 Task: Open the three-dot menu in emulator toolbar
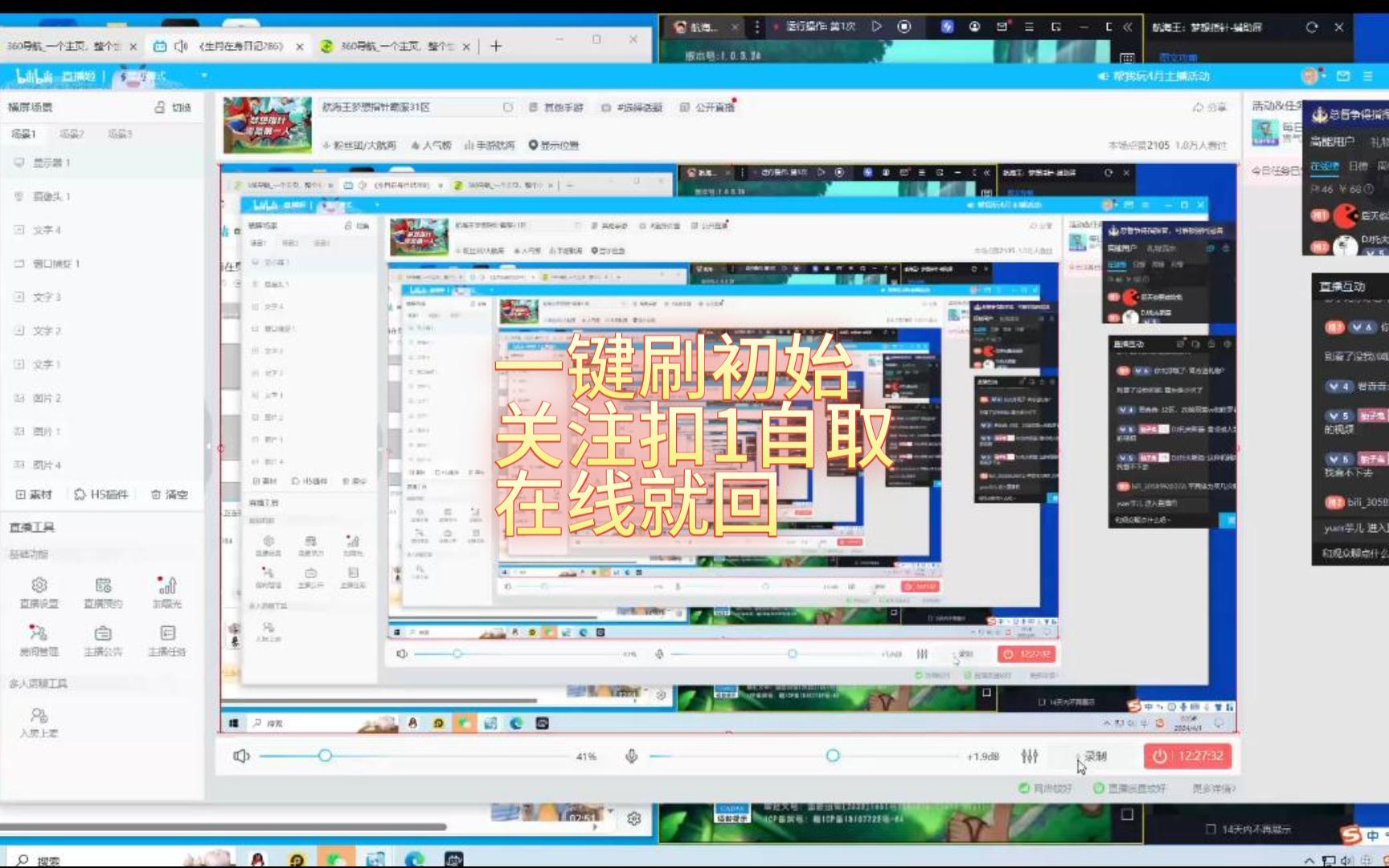pos(756,27)
